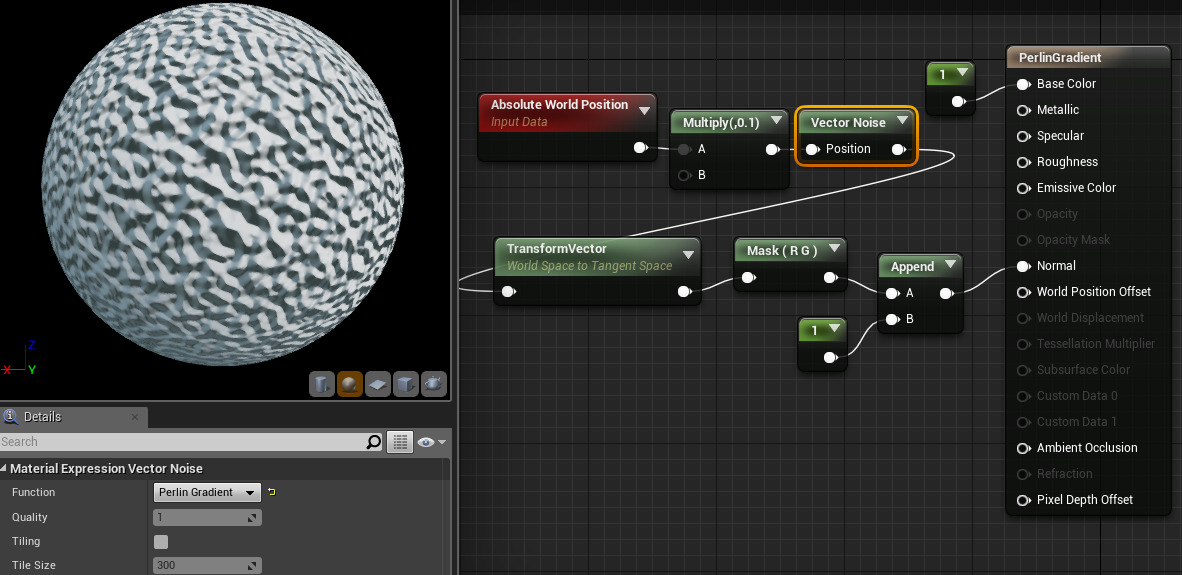Expand the TransformVector node chevron

tap(688, 255)
